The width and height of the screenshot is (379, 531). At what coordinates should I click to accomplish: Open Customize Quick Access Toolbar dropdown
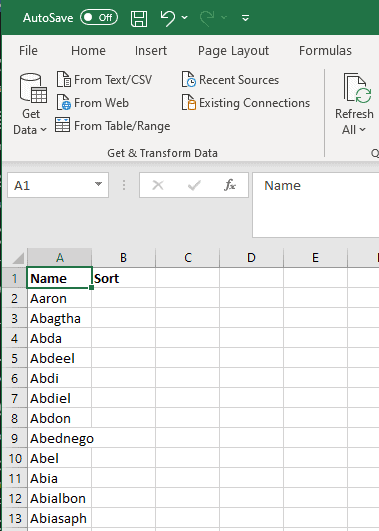(x=246, y=18)
